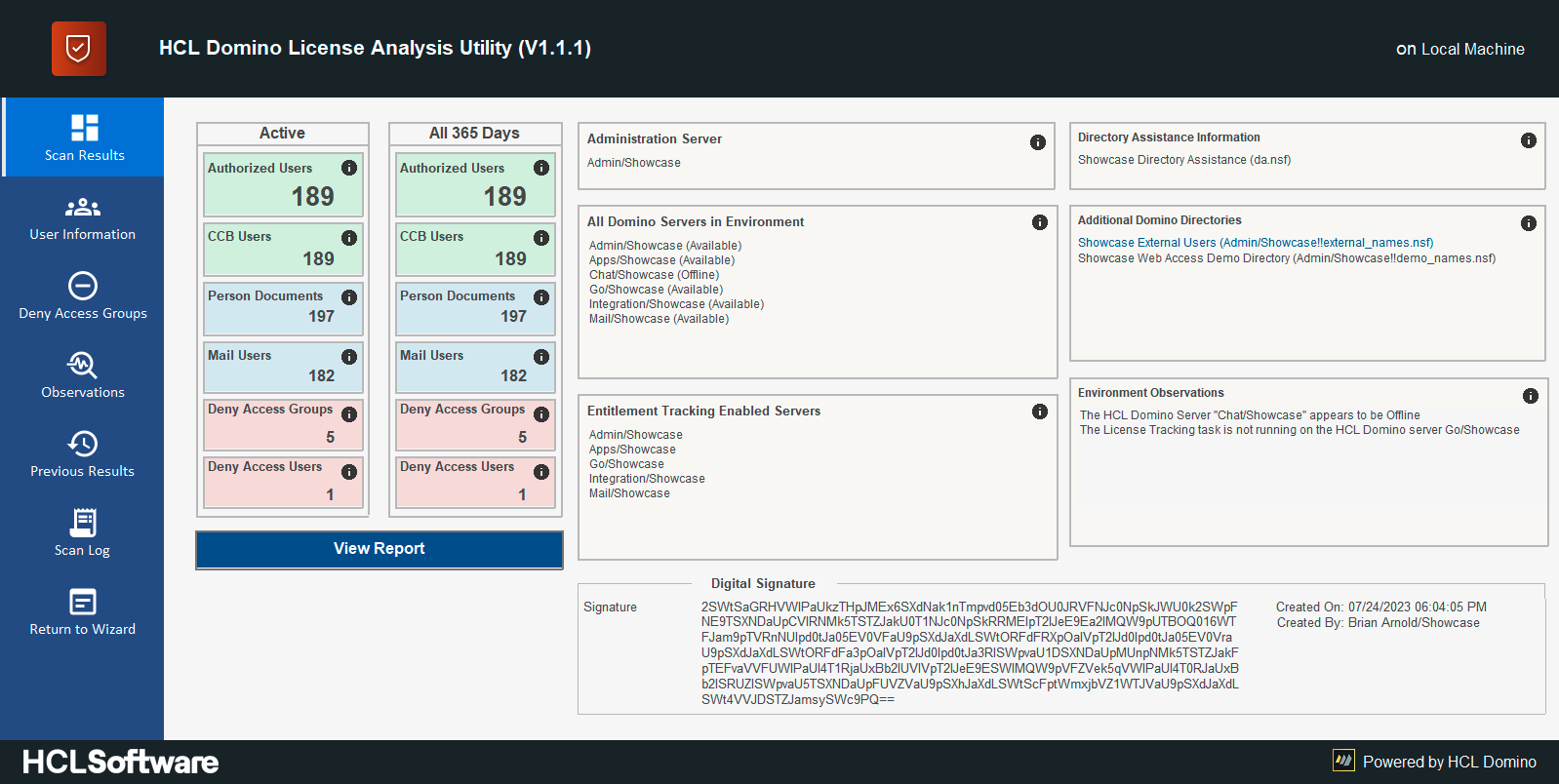Screen dimensions: 1559x784
Task: Select Mail/Showcase (Available) server entry
Action: pyautogui.click(x=660, y=319)
